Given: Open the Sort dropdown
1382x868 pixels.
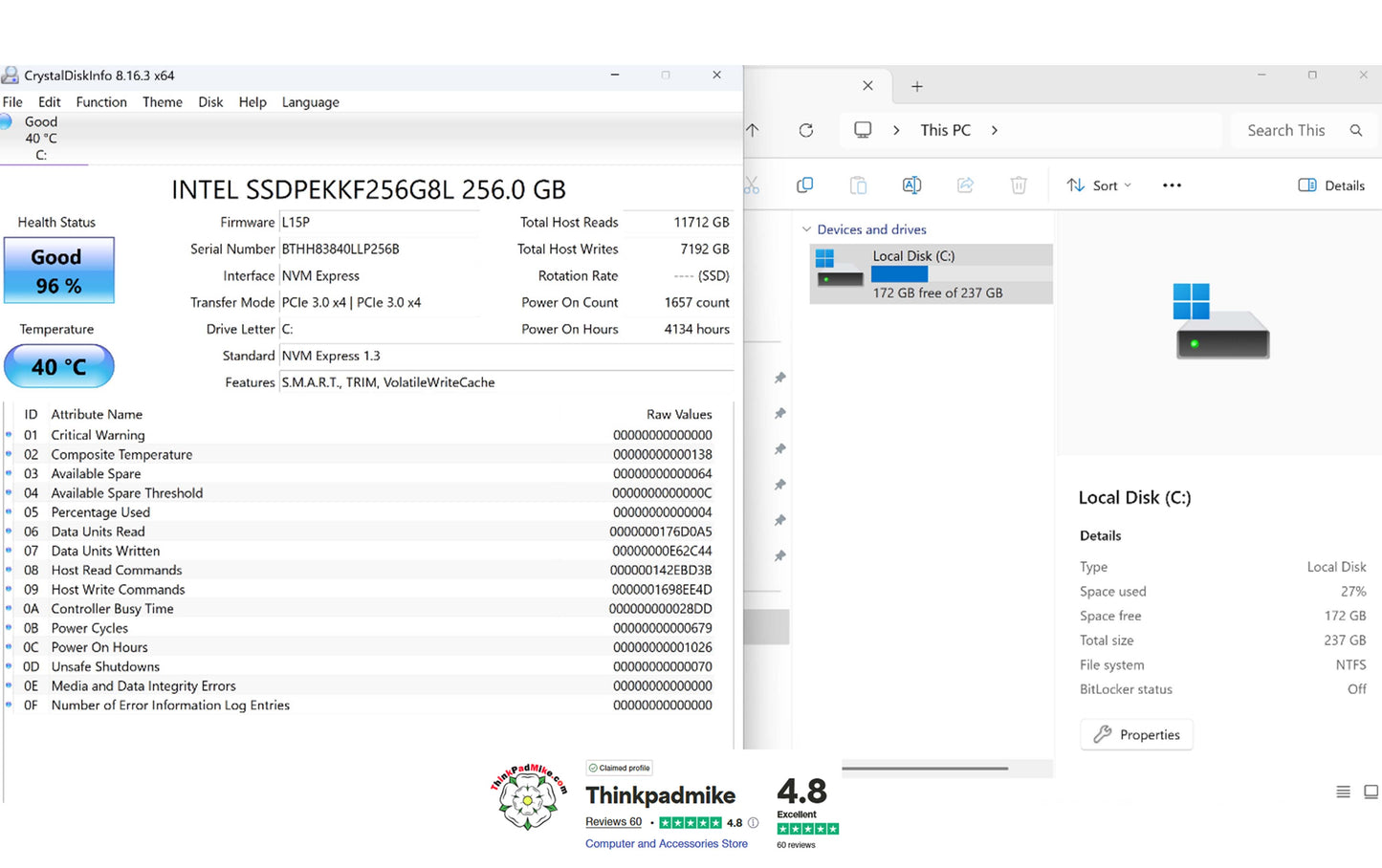Looking at the screenshot, I should click(1099, 185).
